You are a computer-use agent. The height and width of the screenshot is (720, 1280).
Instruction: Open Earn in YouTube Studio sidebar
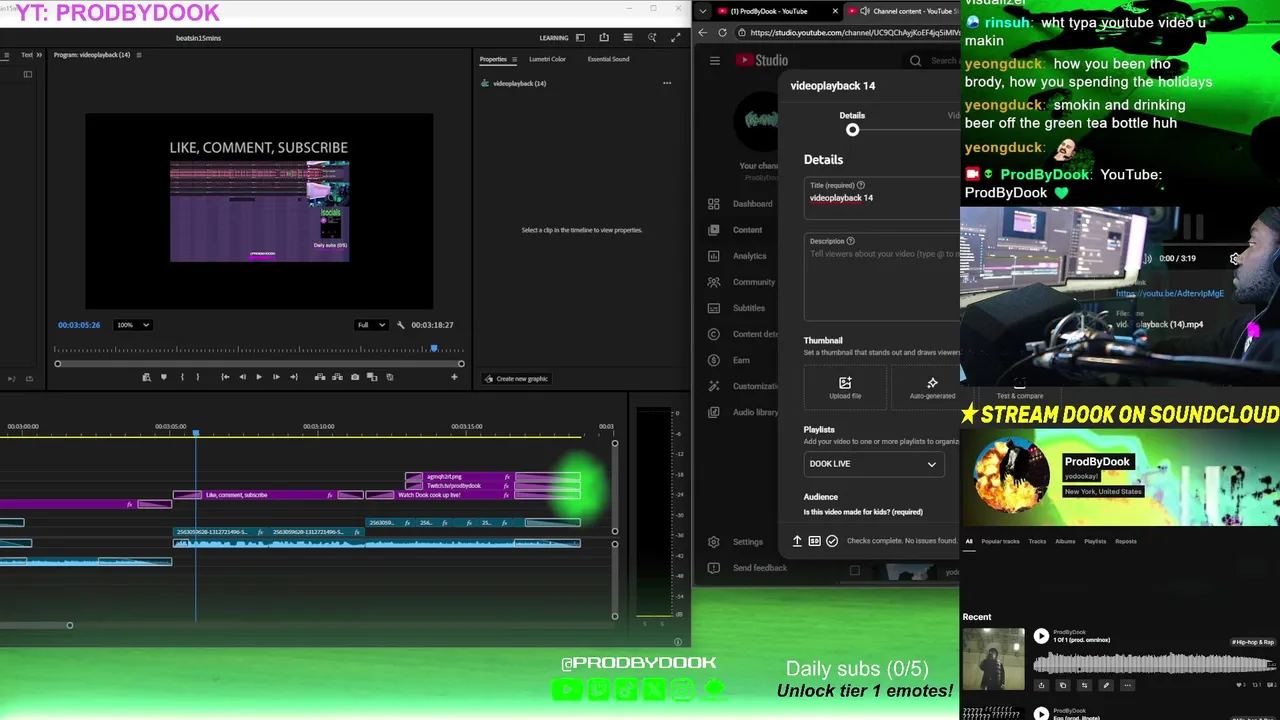729,360
